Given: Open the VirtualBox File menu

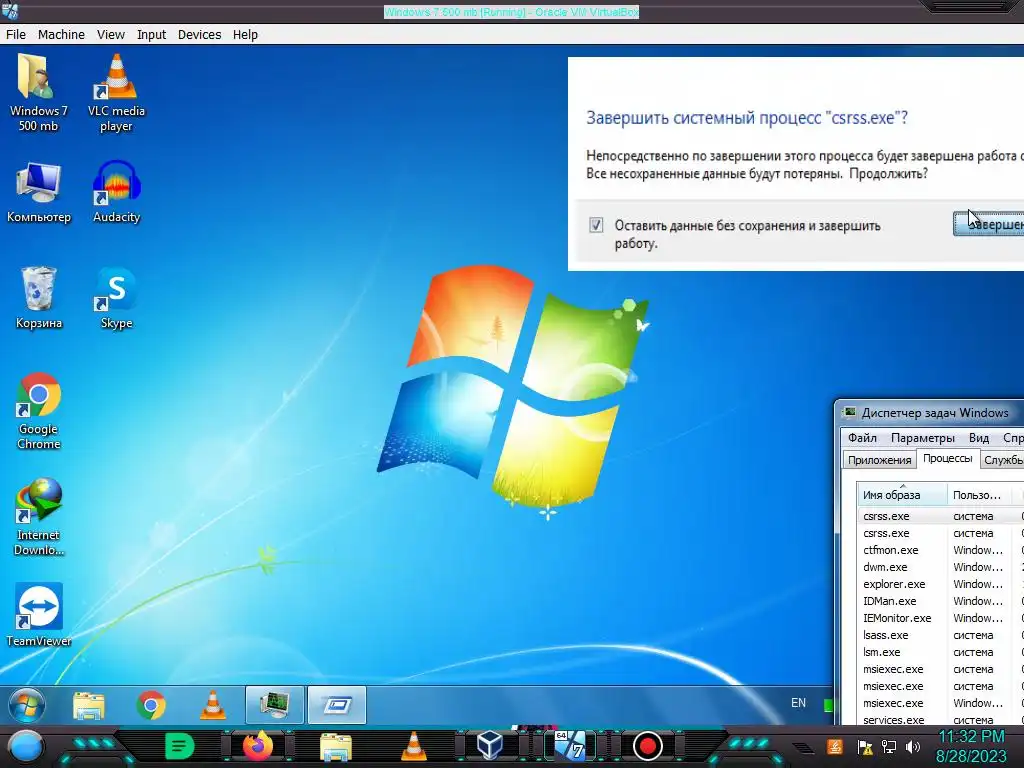Looking at the screenshot, I should point(16,35).
